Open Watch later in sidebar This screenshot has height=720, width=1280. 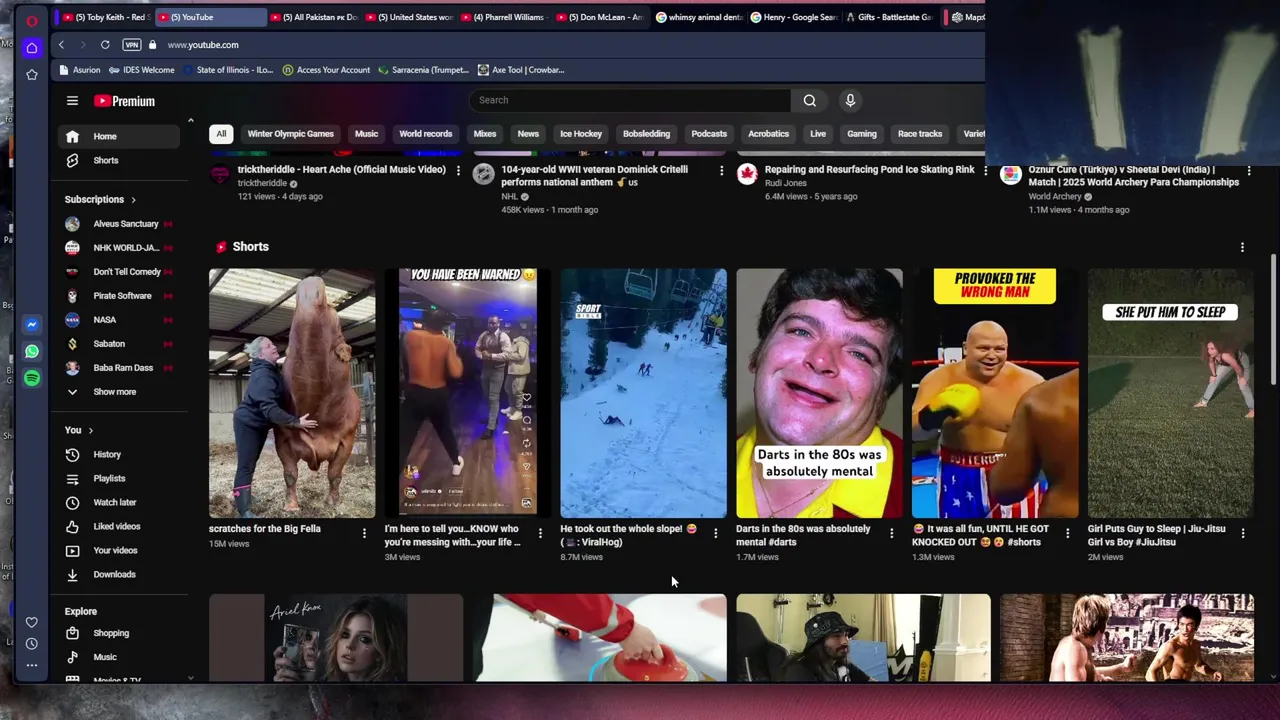(x=120, y=503)
